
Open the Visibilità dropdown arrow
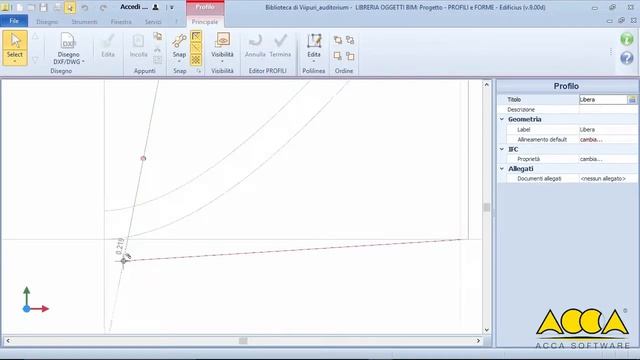tap(222, 62)
